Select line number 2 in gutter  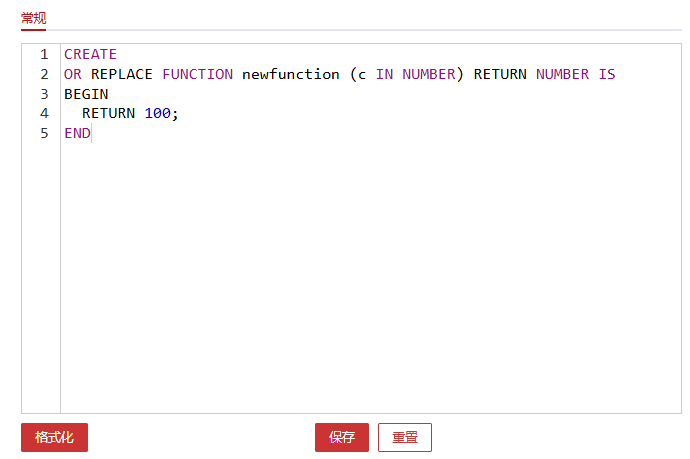coord(44,74)
